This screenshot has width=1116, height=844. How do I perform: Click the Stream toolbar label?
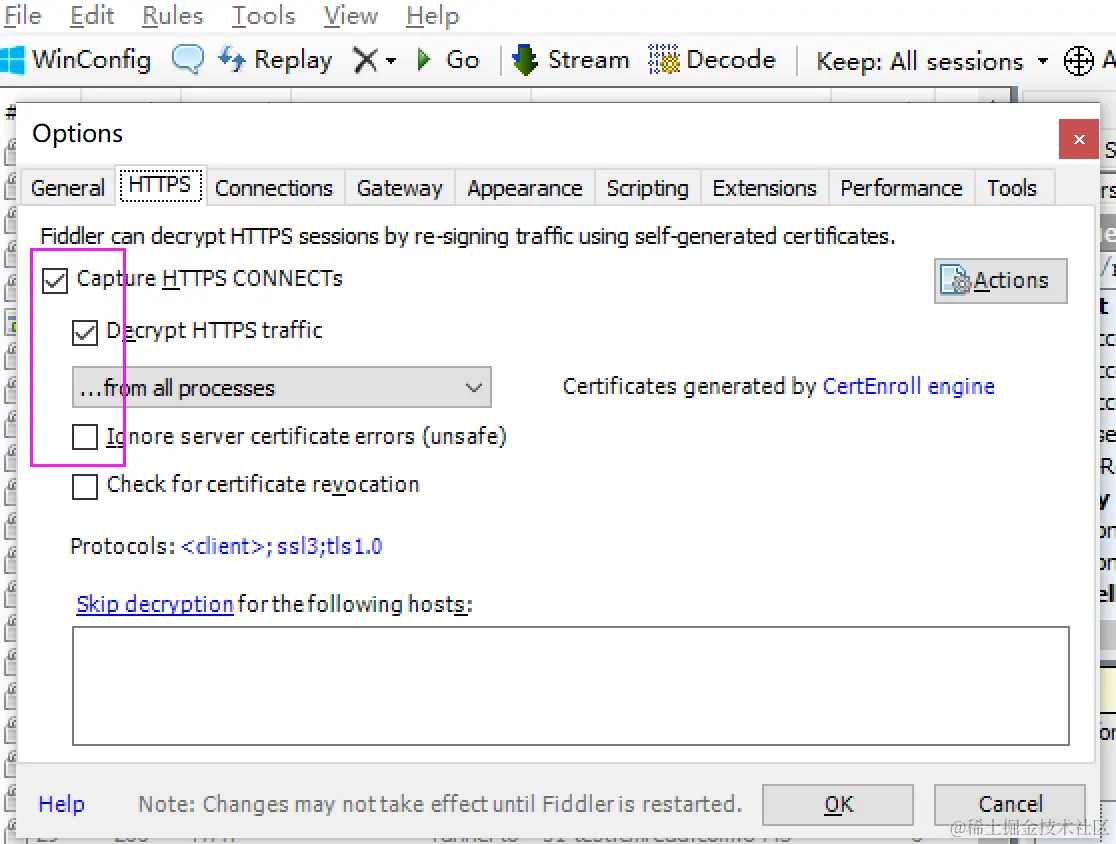tap(589, 60)
